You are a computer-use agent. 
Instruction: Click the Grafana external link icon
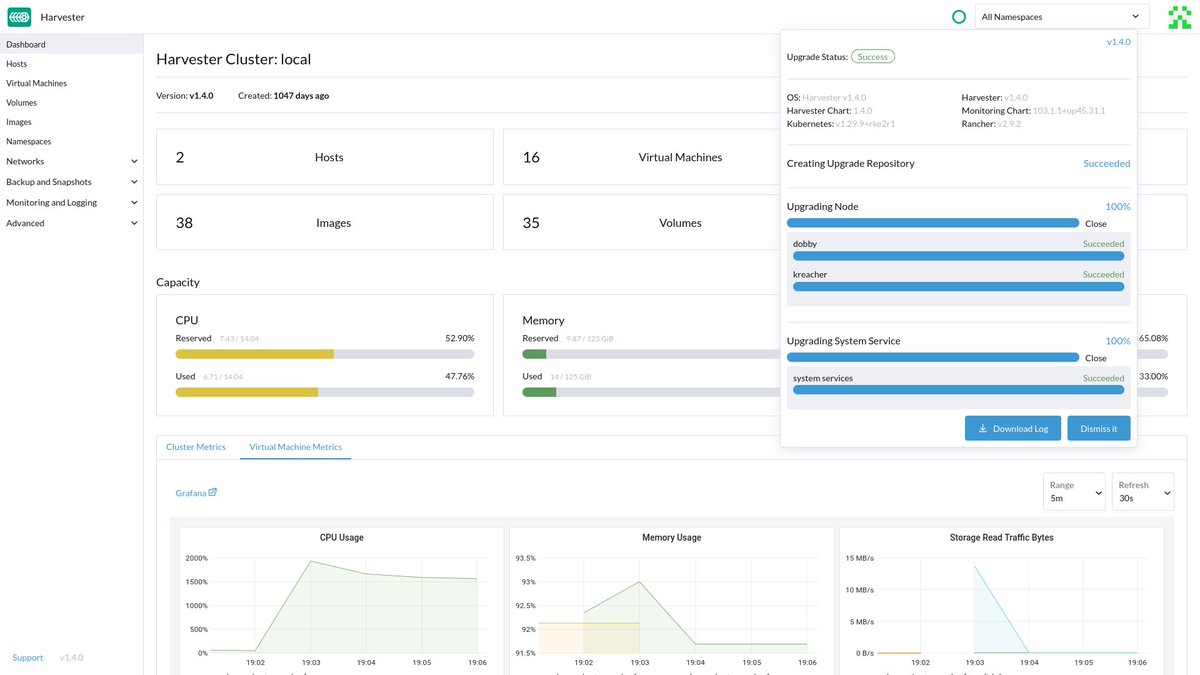[212, 492]
